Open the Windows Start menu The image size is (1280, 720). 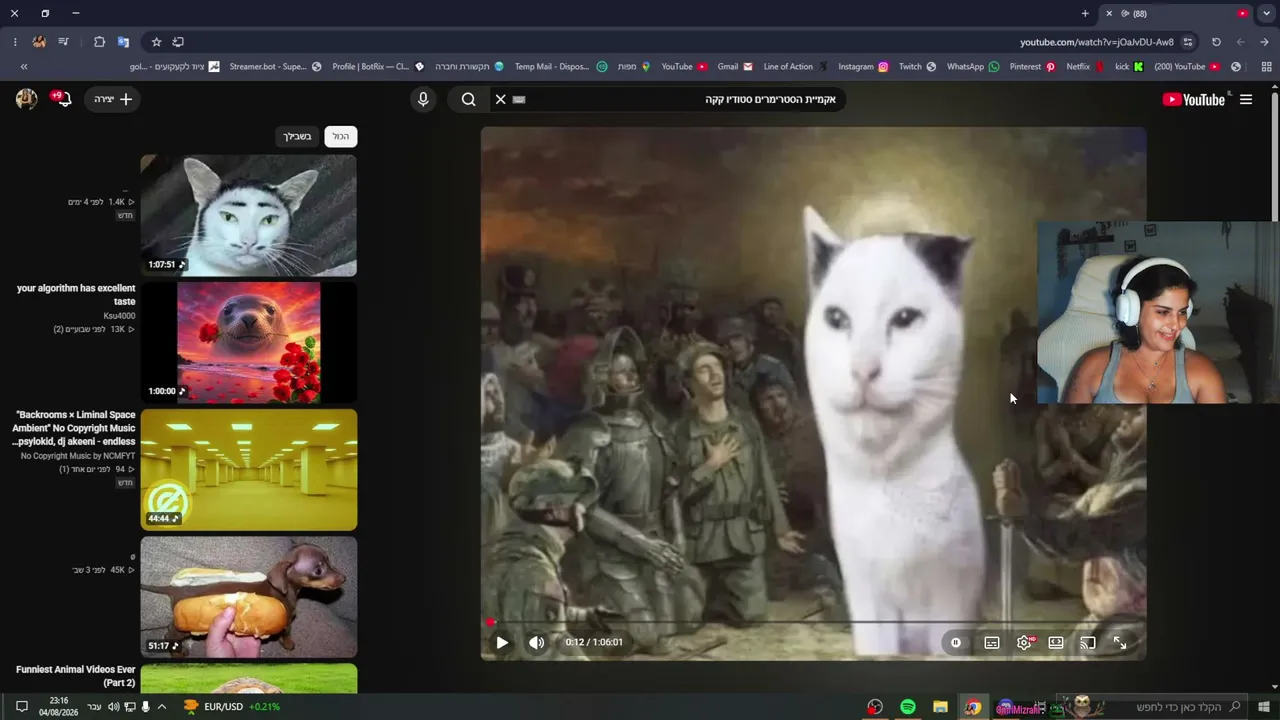1265,707
